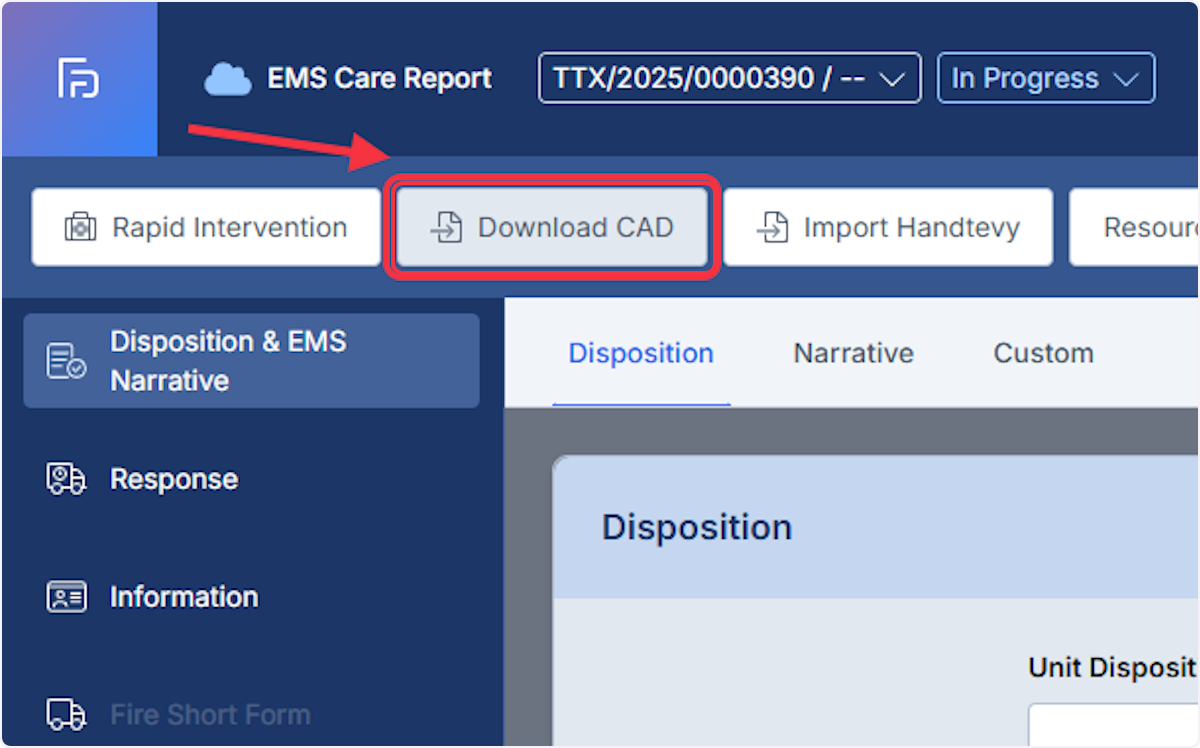1200x748 pixels.
Task: Click the cloud icon beside EMS Care Report
Action: coord(228,79)
